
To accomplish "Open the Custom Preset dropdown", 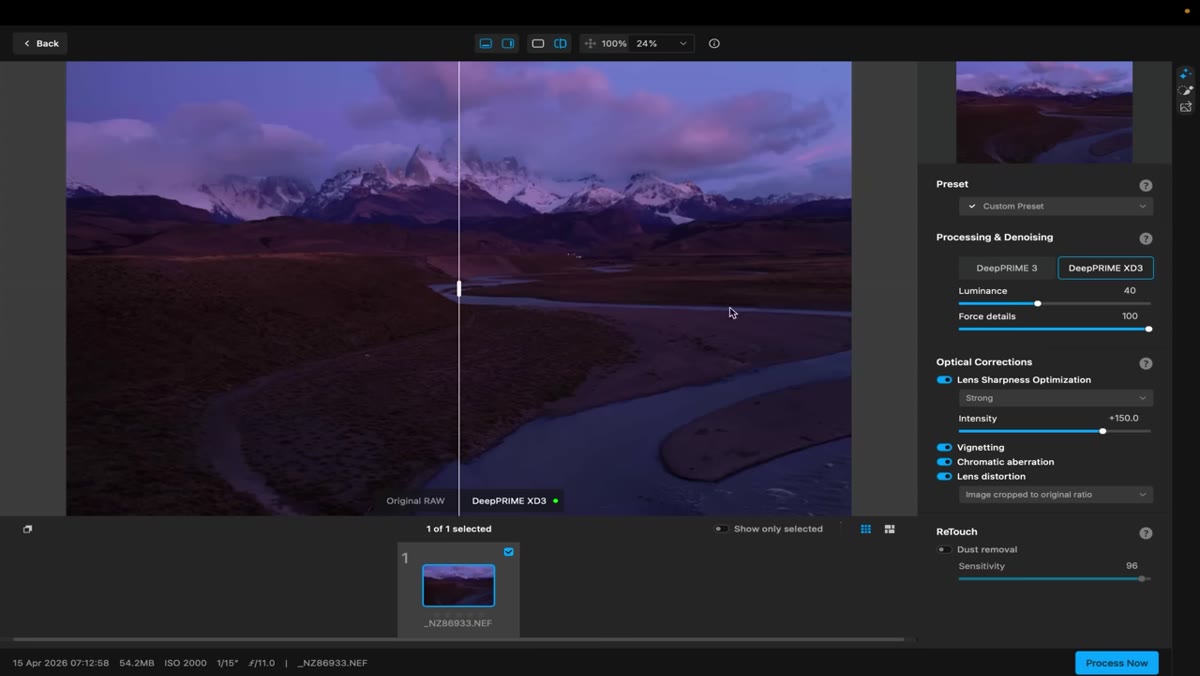I will tap(1056, 206).
